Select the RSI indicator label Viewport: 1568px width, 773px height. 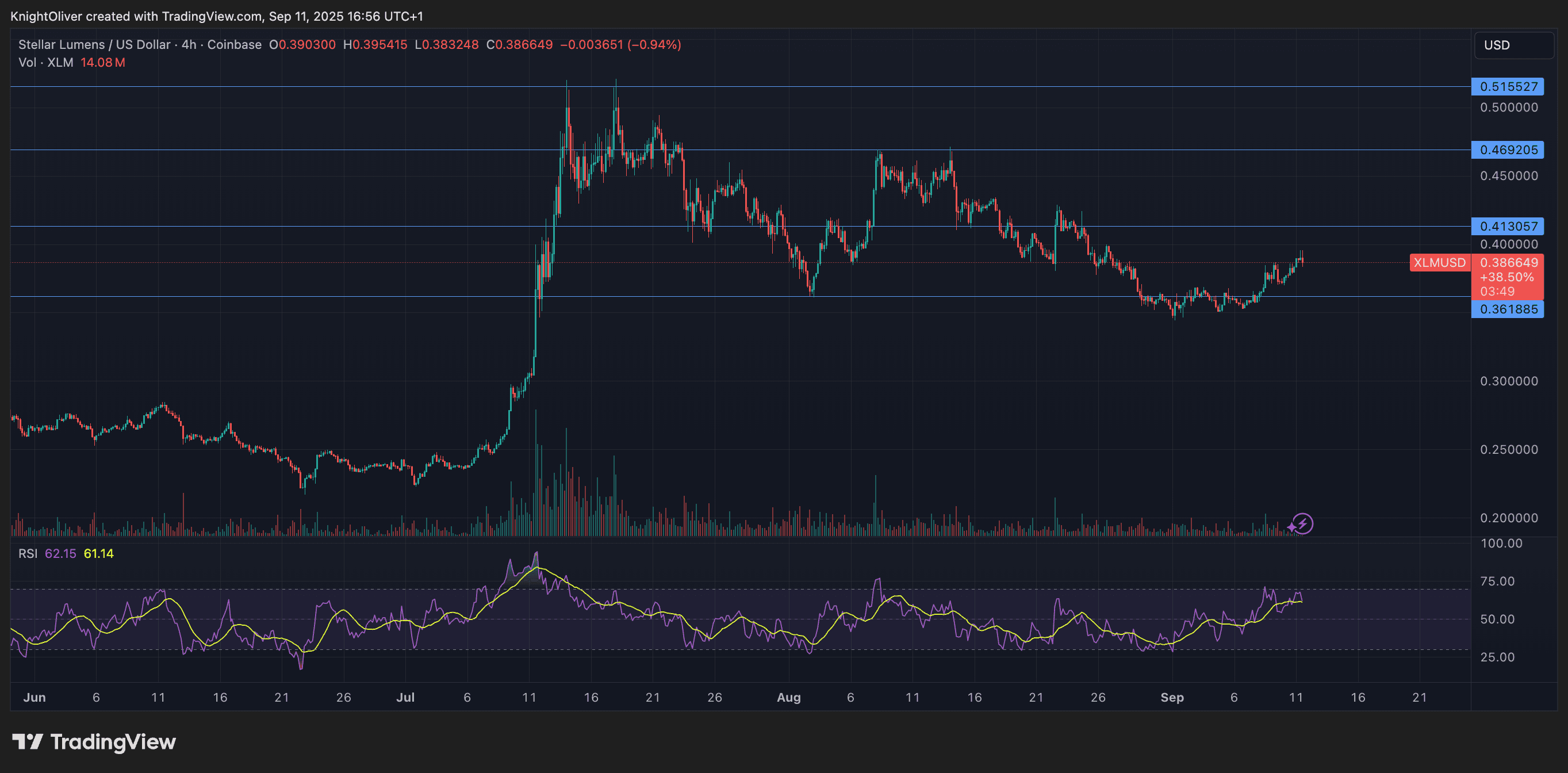28,554
